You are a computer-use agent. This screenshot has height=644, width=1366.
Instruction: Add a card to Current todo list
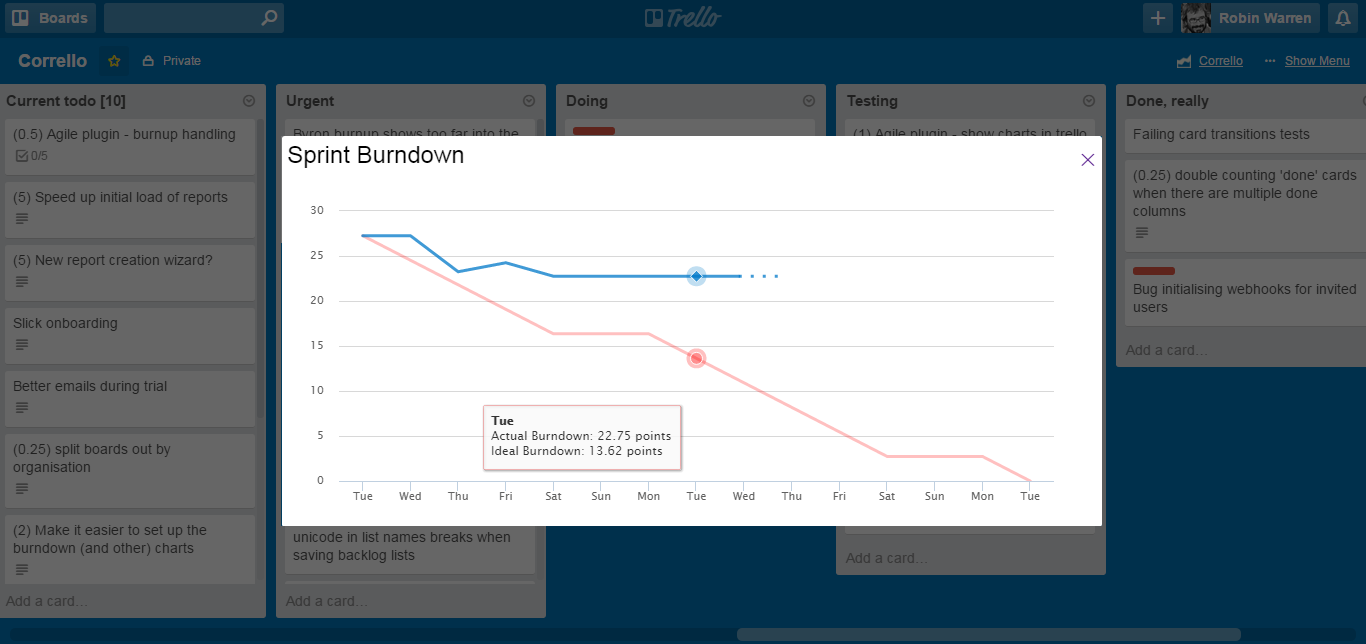[46, 601]
